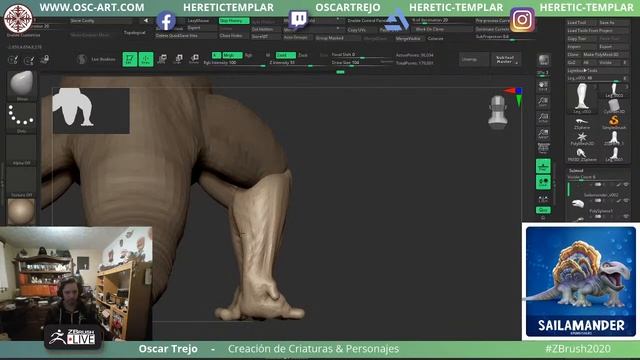
Task: Toggle the Mrgb channel button
Action: click(233, 55)
